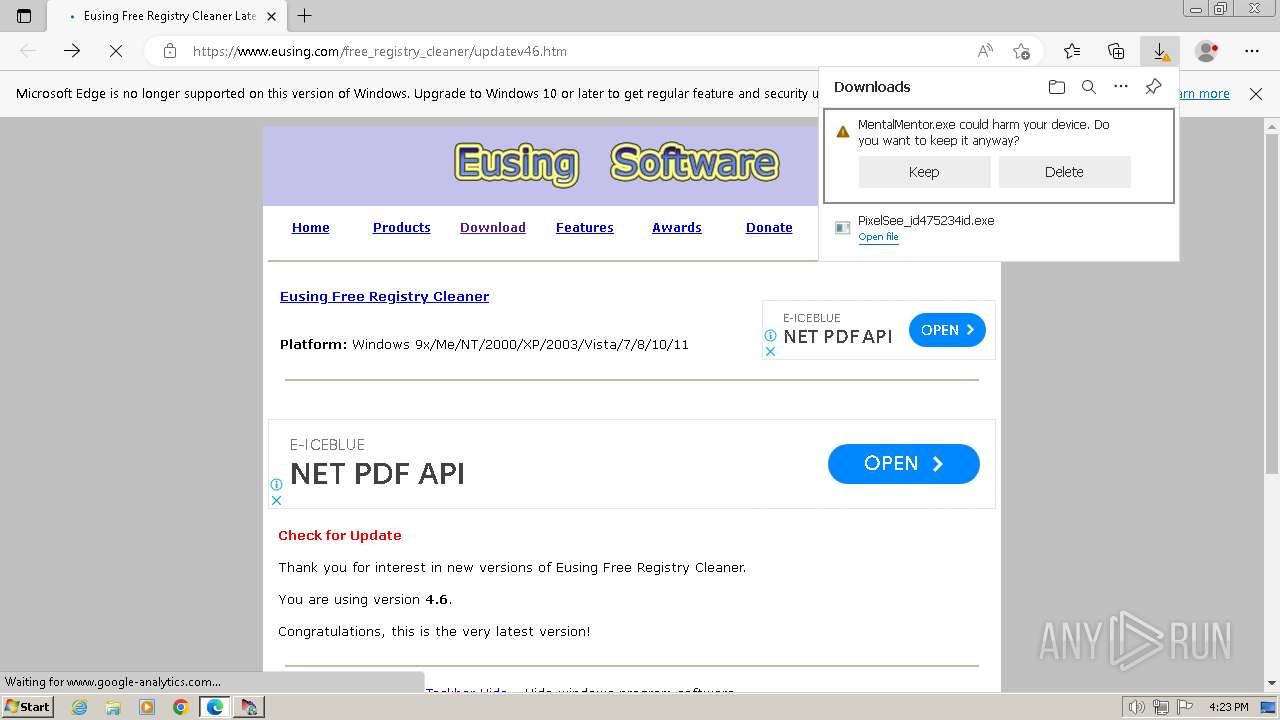Close the Eusing Free Registry Cleaner tab
The width and height of the screenshot is (1280, 720).
point(271,16)
